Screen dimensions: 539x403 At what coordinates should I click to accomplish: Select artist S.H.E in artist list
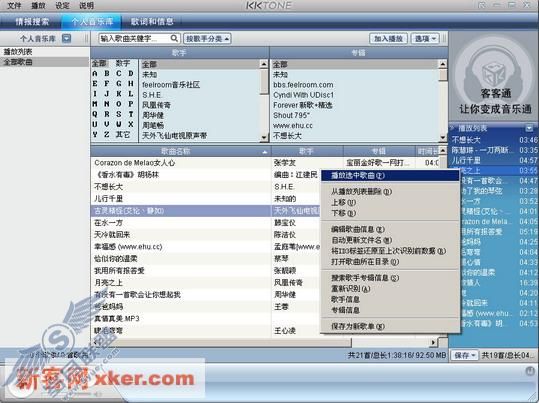click(x=199, y=95)
